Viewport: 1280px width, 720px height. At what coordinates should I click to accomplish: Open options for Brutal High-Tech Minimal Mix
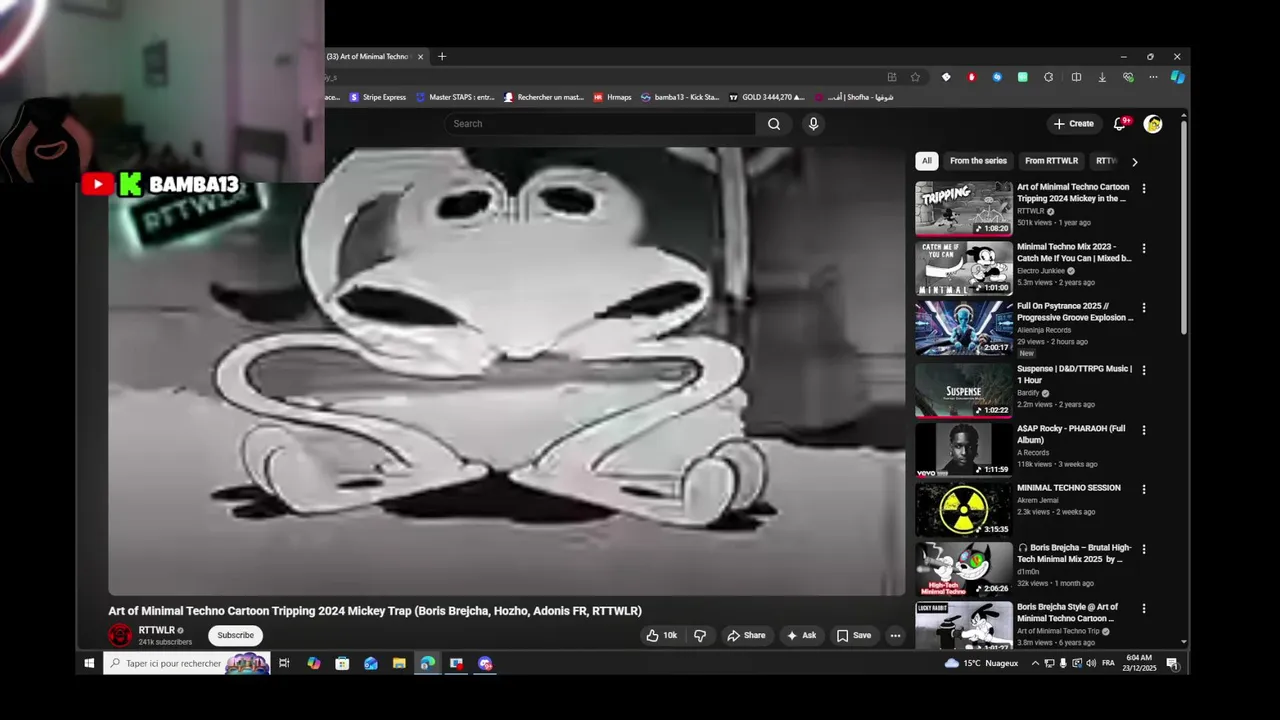click(x=1144, y=549)
